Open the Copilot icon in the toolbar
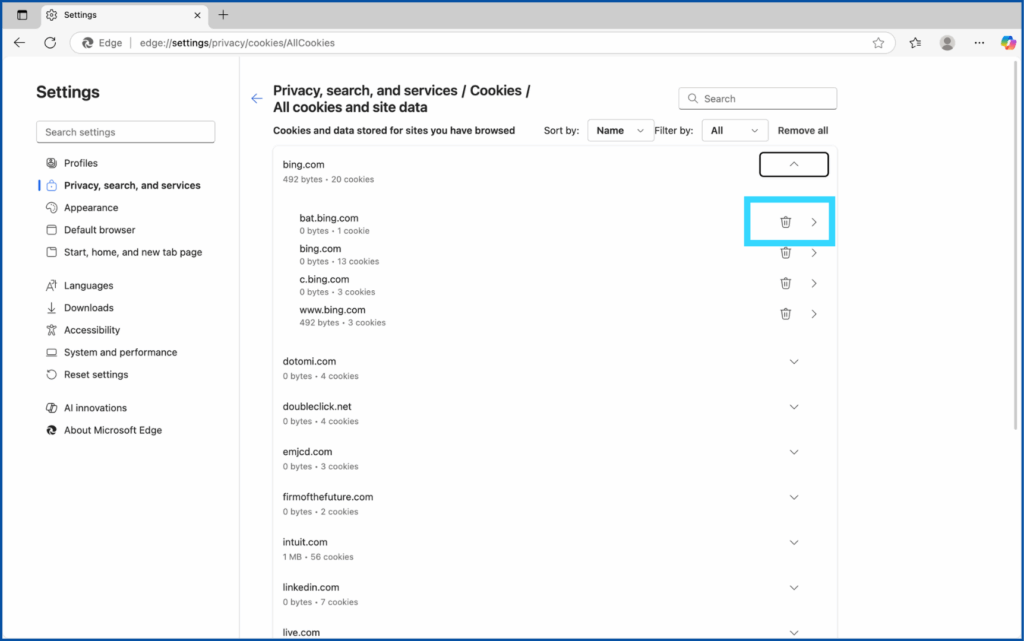 point(1008,43)
